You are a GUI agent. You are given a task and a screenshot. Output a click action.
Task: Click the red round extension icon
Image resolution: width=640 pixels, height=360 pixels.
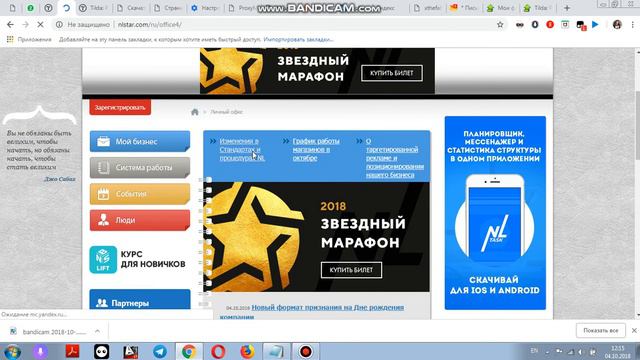(550, 24)
